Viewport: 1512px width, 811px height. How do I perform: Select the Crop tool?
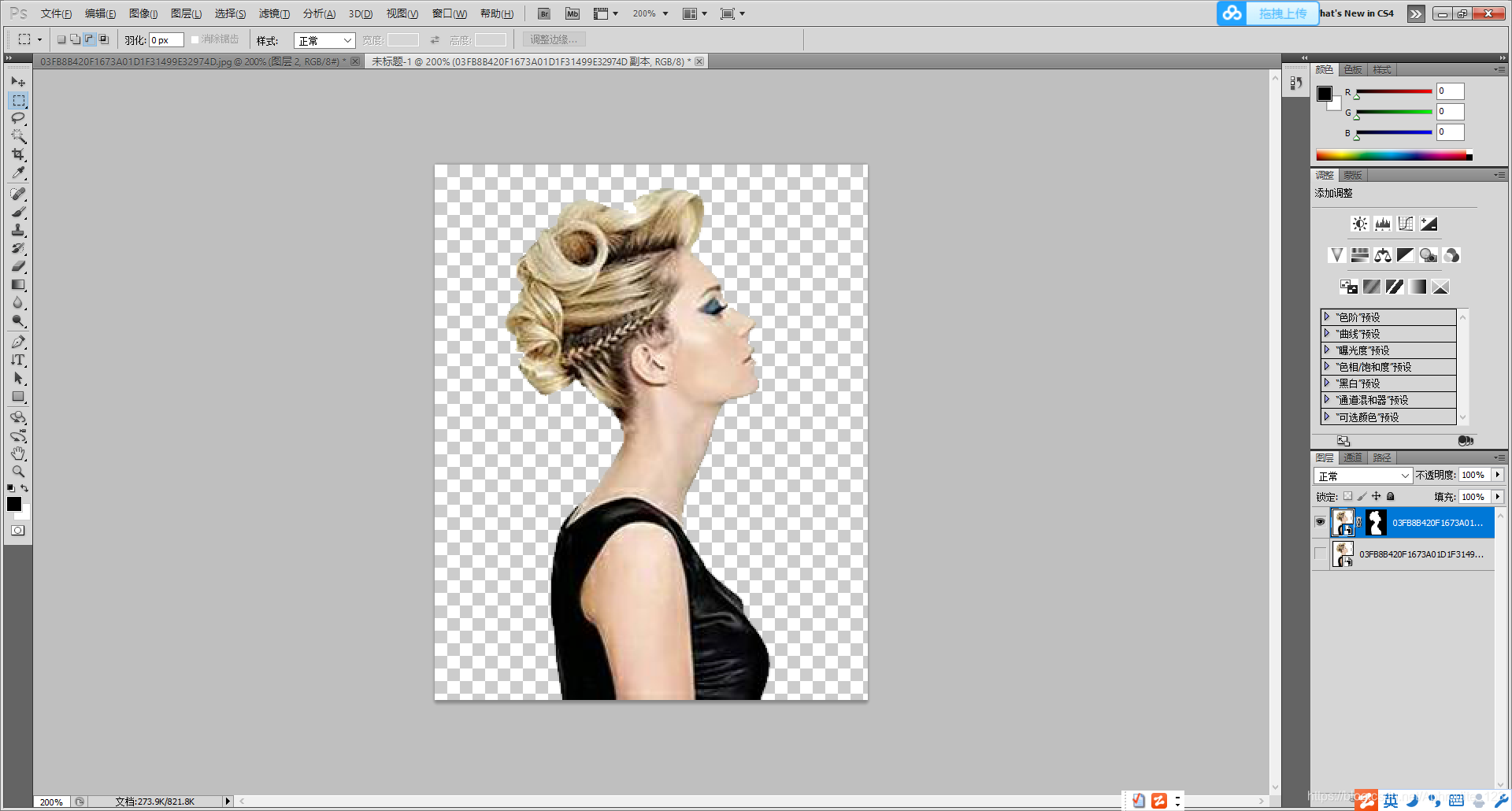click(x=18, y=154)
